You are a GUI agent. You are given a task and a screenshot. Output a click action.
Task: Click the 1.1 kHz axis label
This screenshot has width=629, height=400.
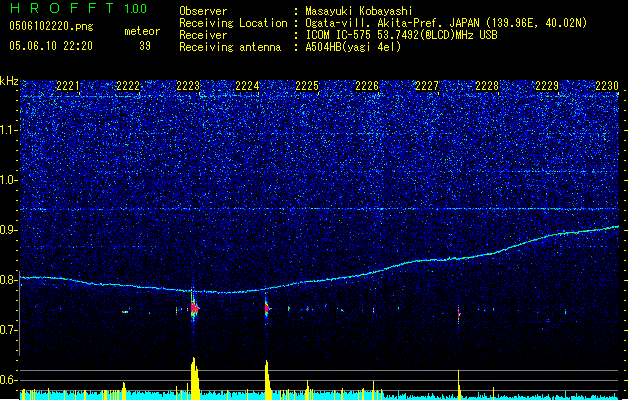[x=9, y=130]
